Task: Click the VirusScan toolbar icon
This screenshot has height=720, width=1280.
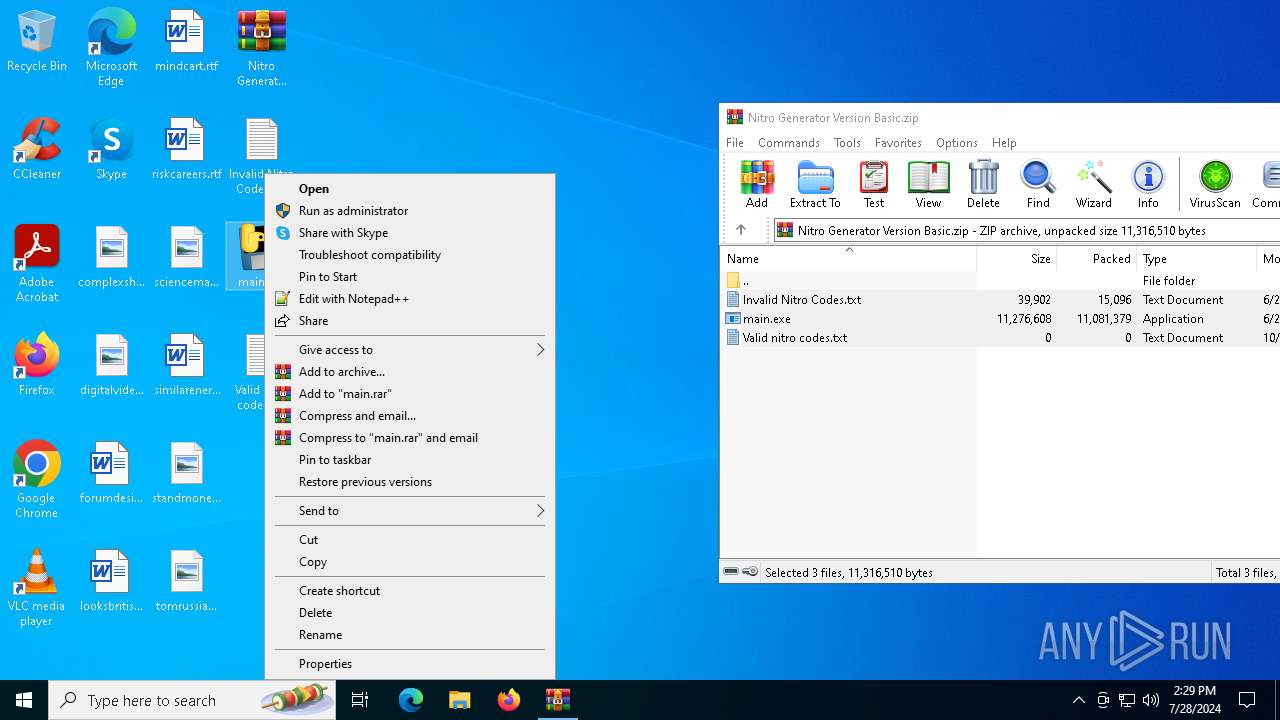Action: coord(1215,184)
